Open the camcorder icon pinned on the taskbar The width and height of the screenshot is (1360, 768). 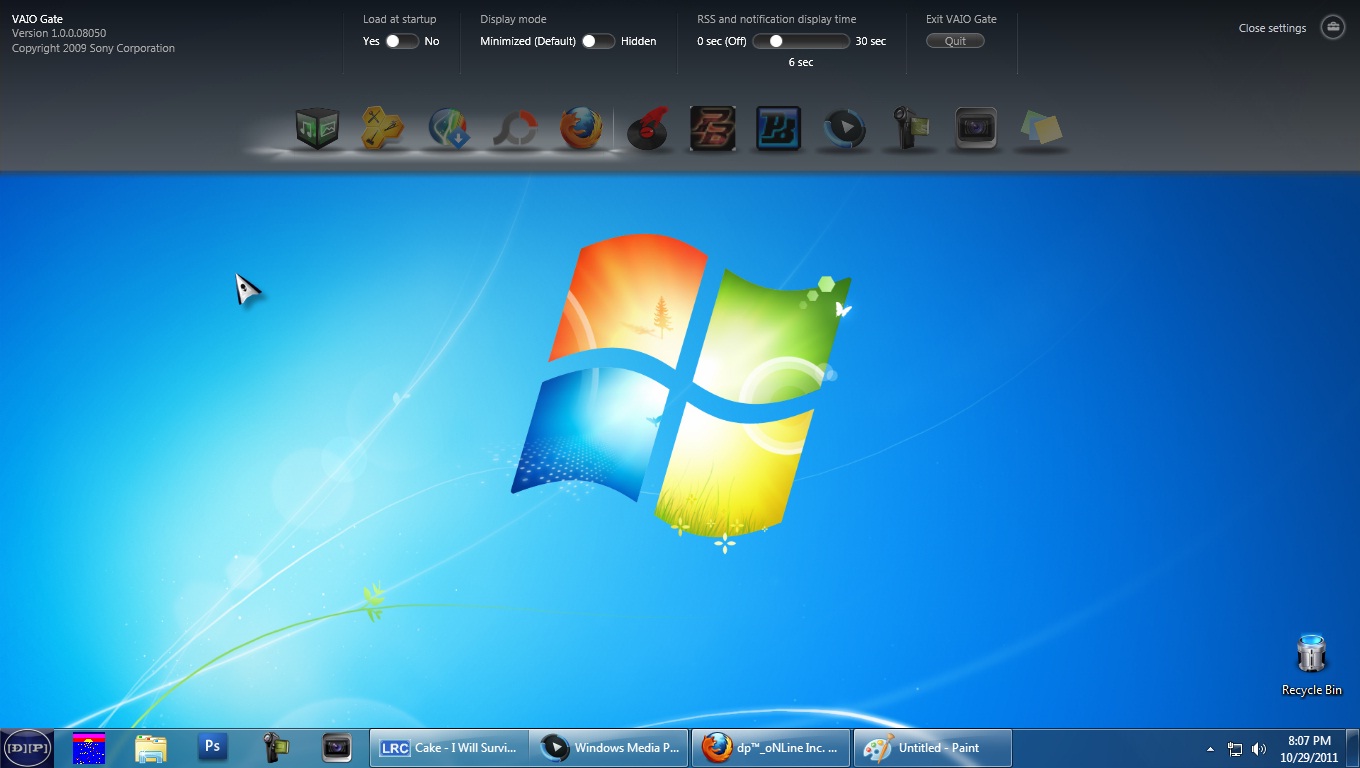pos(274,747)
